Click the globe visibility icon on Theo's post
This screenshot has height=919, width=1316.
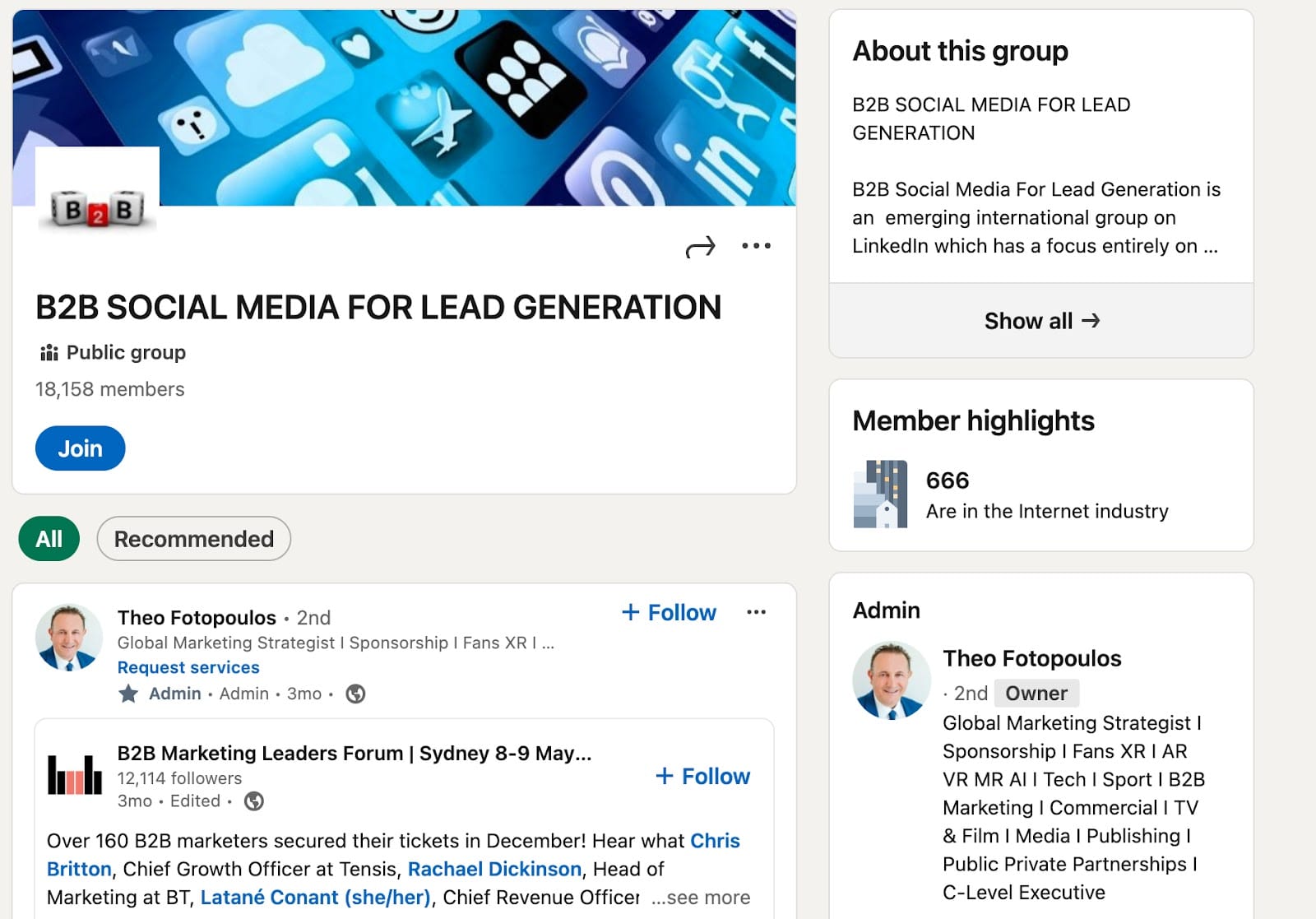point(354,694)
